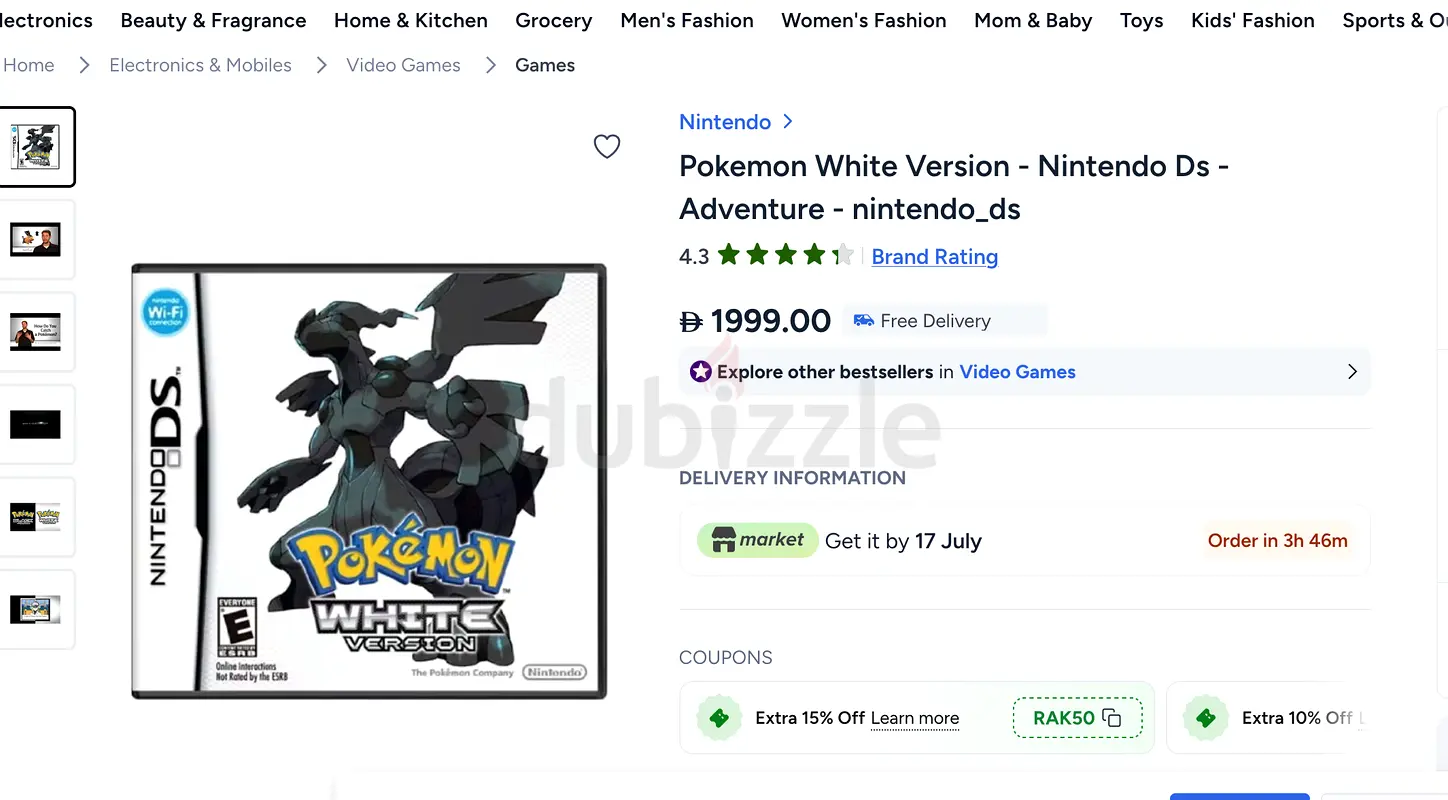This screenshot has height=800, width=1448.
Task: Click the green market delivery badge
Action: 758,541
